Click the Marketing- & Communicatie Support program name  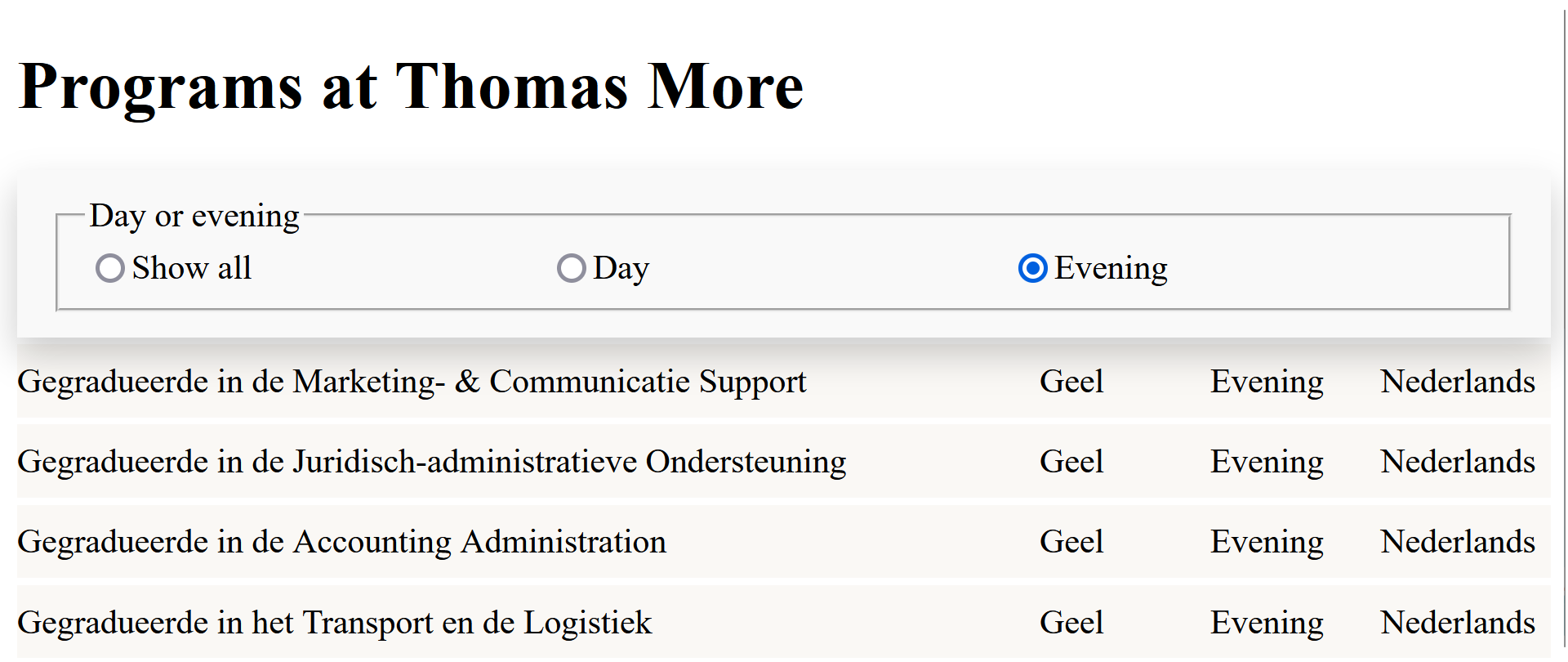point(412,382)
